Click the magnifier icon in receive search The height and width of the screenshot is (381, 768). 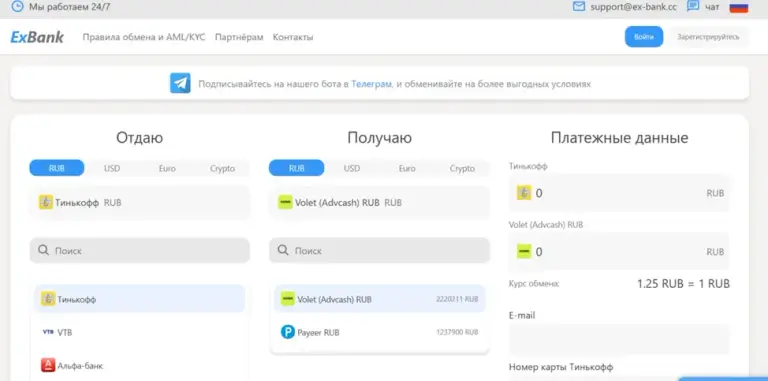[x=283, y=250]
